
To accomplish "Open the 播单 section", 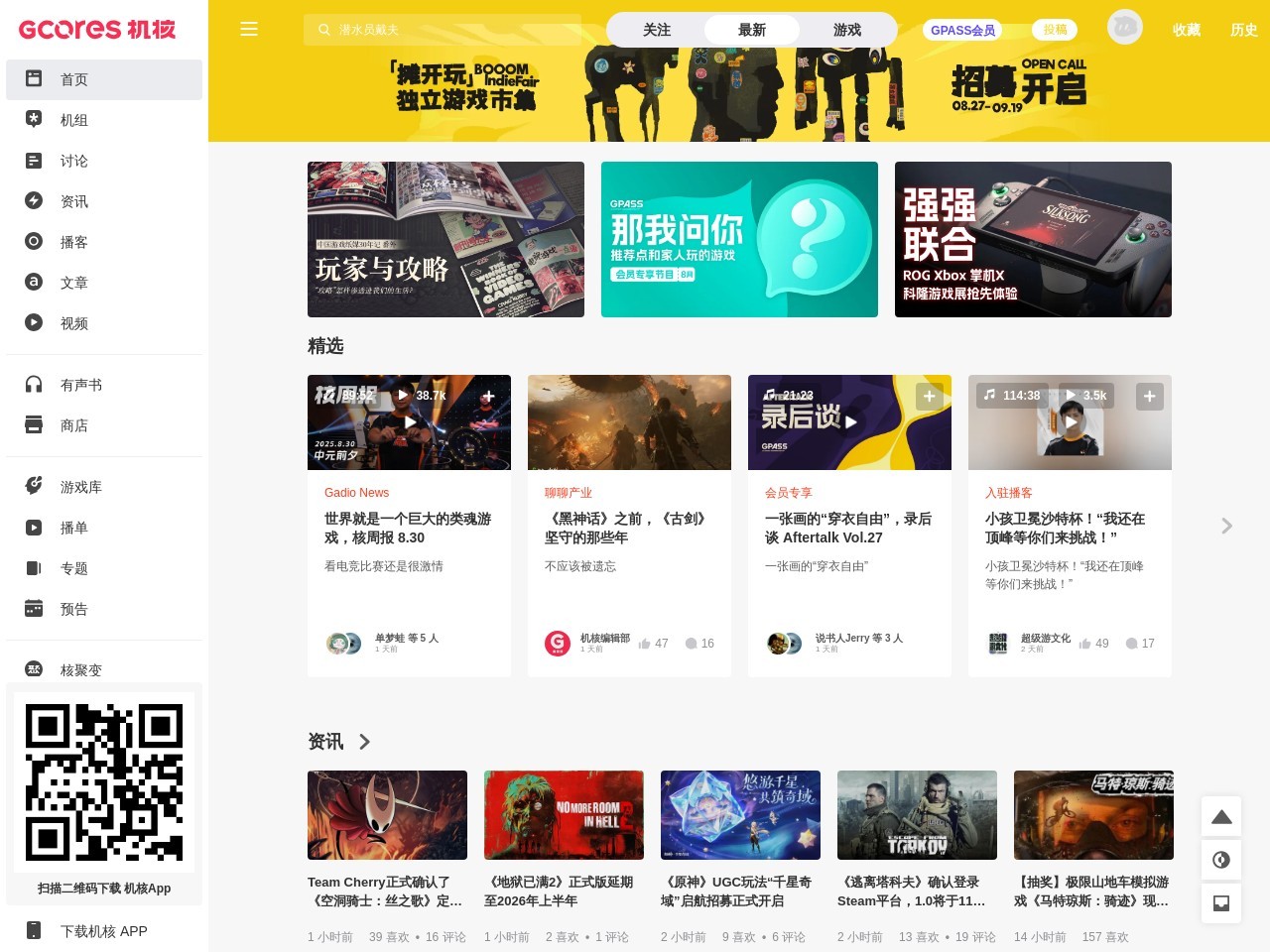I will (104, 528).
